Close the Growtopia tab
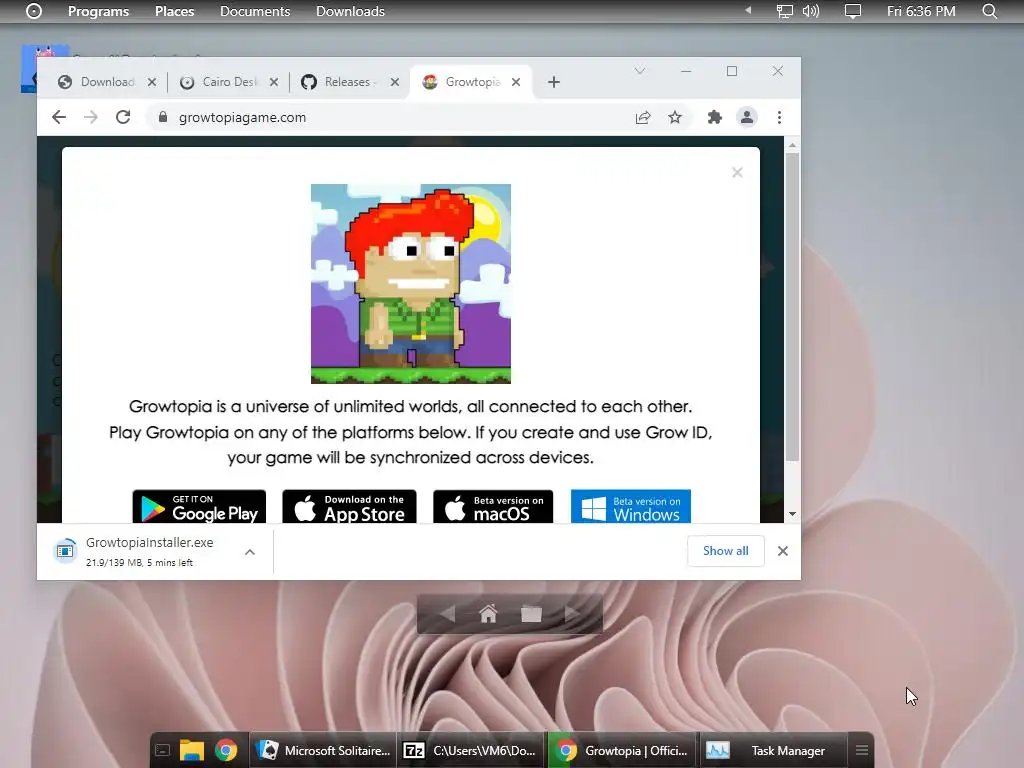The image size is (1024, 768). pyautogui.click(x=516, y=82)
